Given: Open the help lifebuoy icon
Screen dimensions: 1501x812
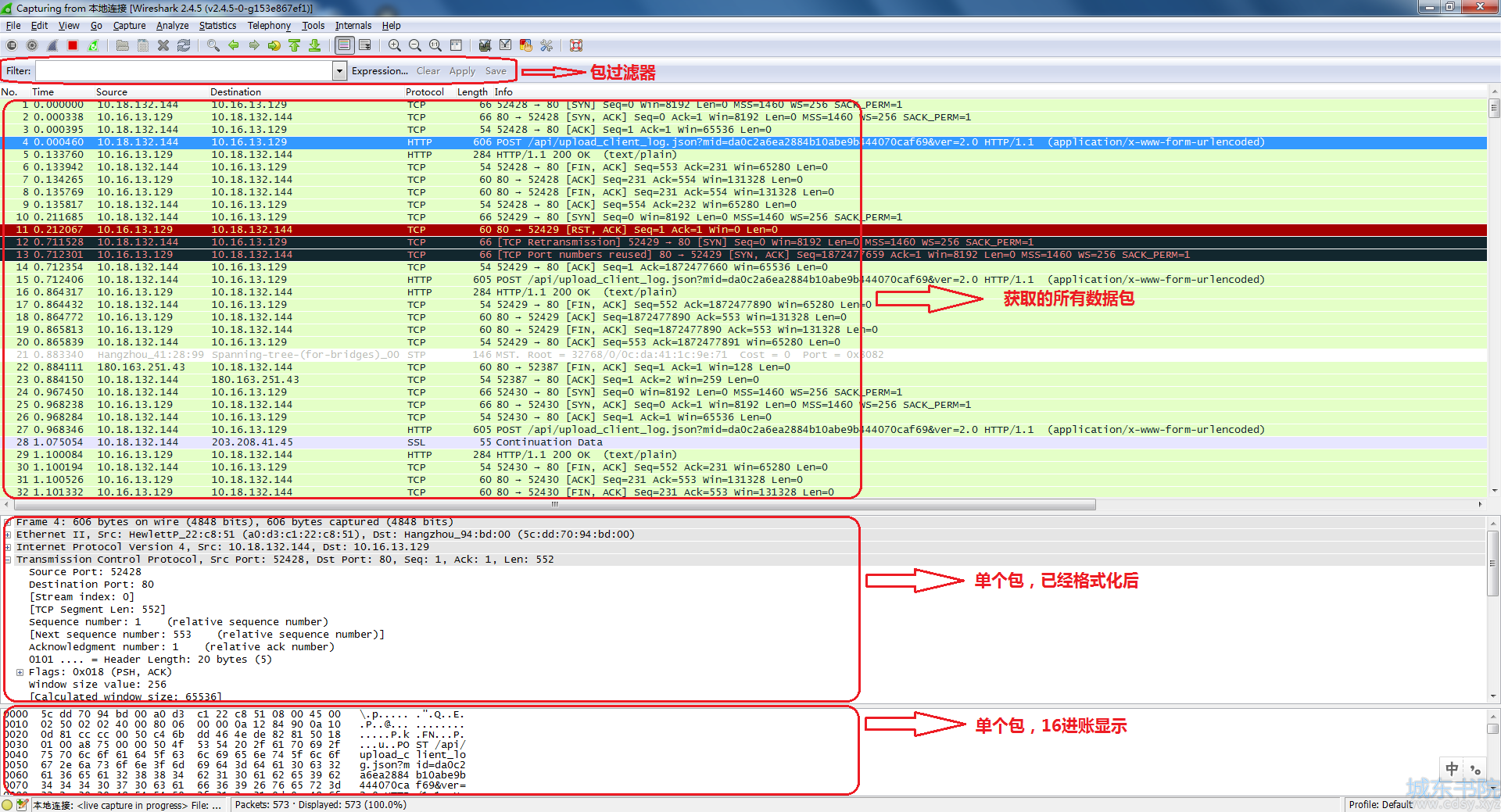Looking at the screenshot, I should coord(576,45).
